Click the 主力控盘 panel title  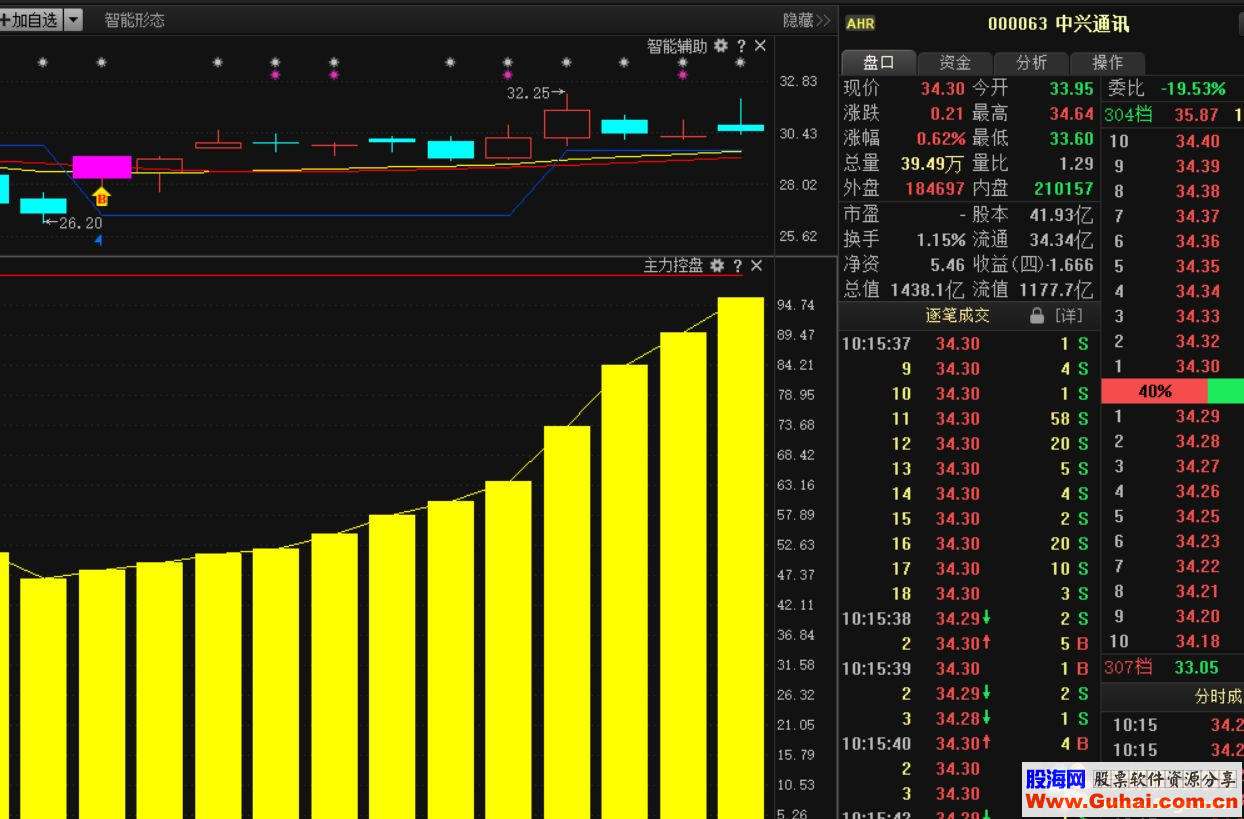coord(673,265)
